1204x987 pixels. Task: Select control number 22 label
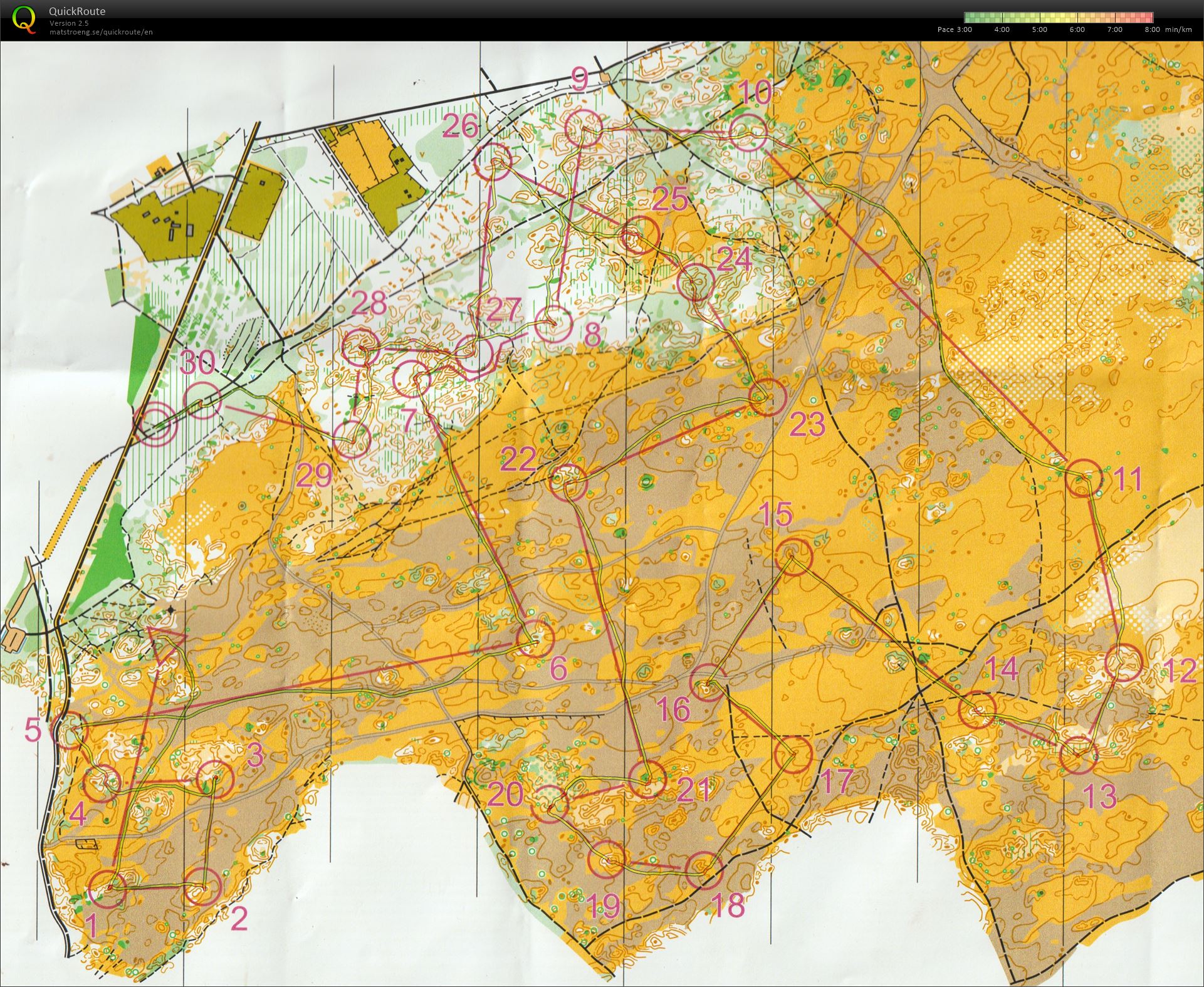(520, 460)
